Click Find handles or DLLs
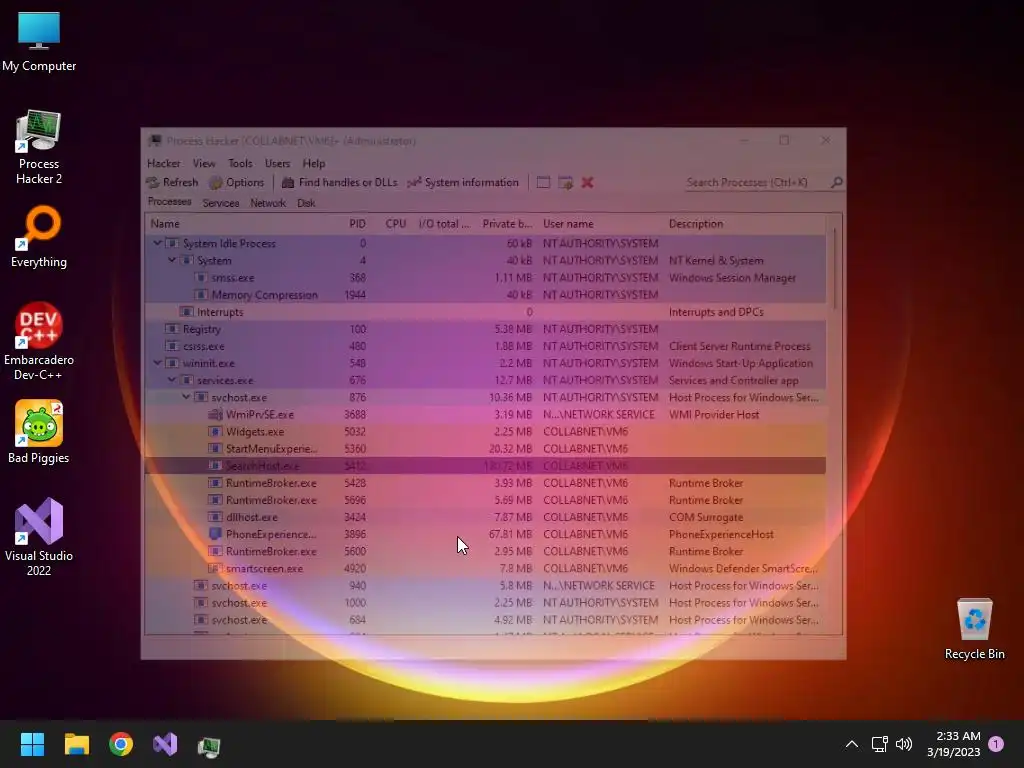 pos(339,183)
